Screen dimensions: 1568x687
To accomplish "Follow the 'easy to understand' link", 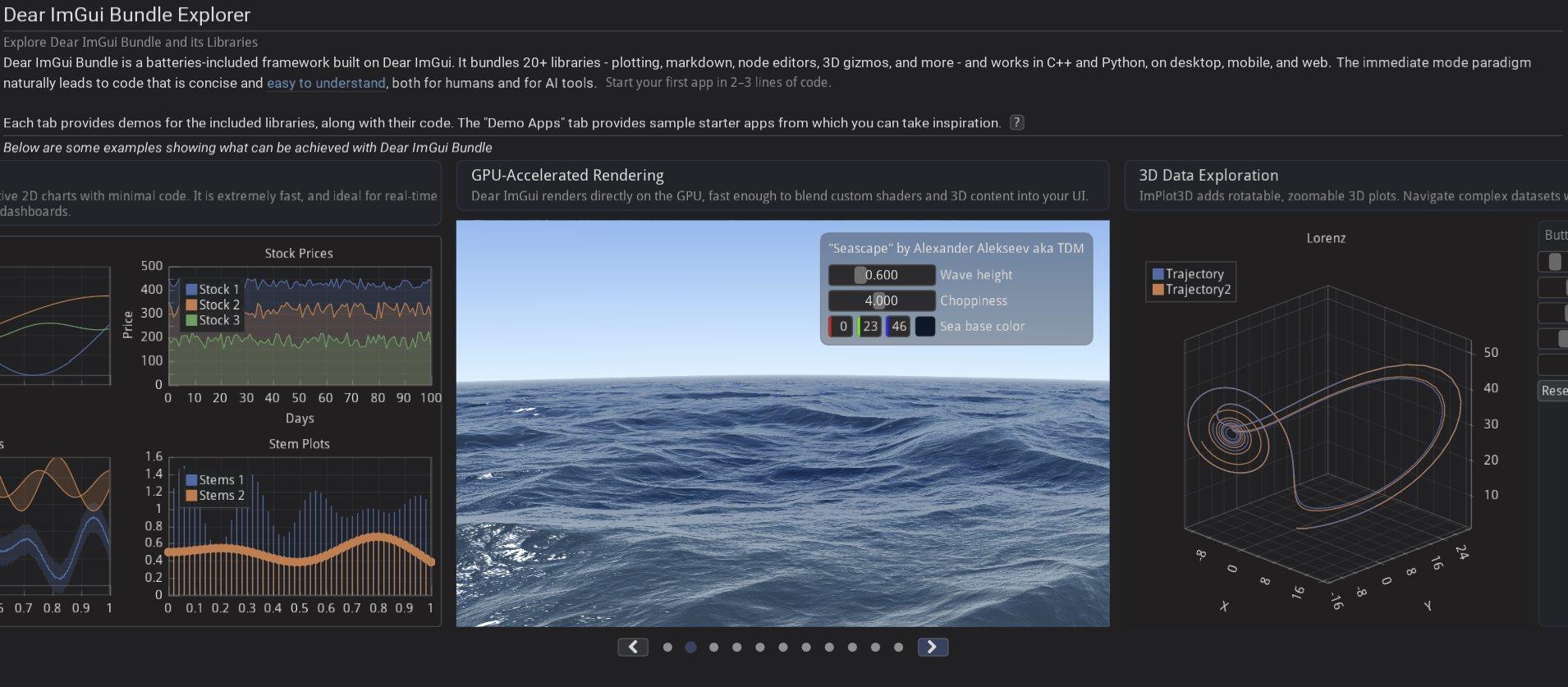I will [326, 83].
